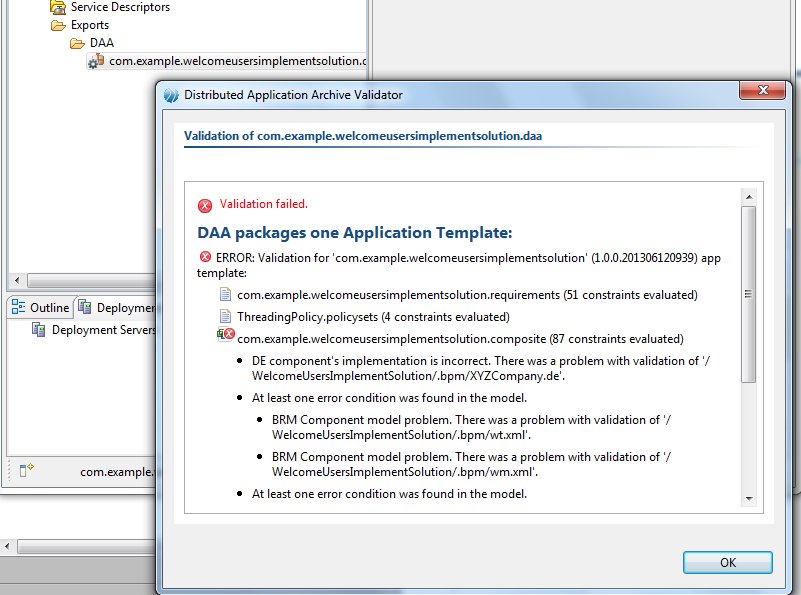Click left arrow of project tree horizontal scrollbar
The height and width of the screenshot is (595, 801).
[17, 280]
